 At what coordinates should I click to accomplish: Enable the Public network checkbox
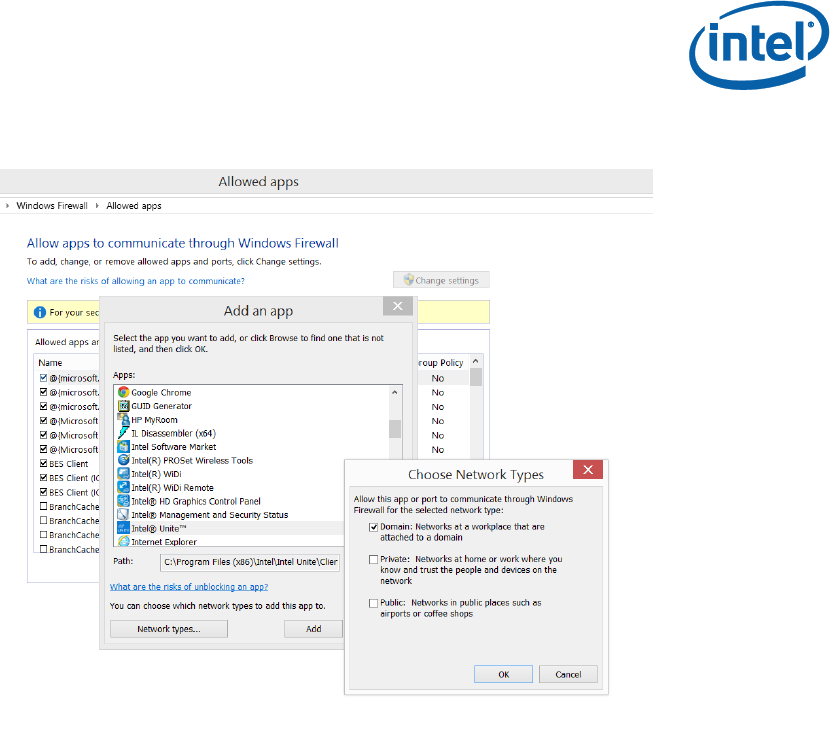(x=374, y=603)
